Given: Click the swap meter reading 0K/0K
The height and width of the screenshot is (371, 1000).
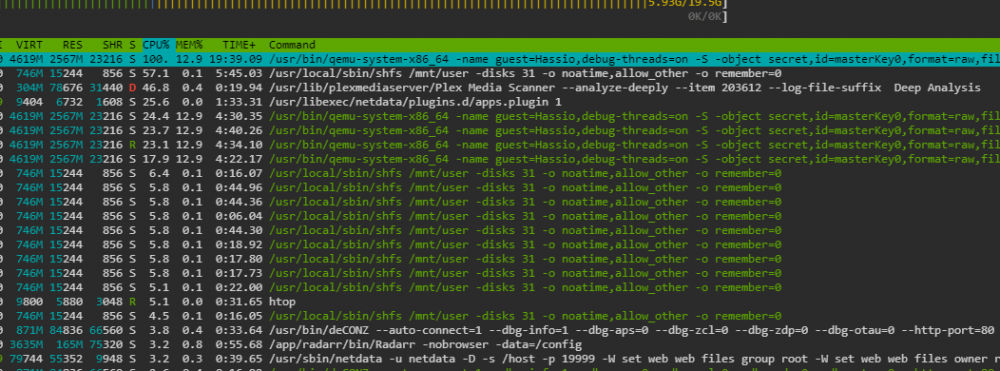Looking at the screenshot, I should [x=705, y=16].
